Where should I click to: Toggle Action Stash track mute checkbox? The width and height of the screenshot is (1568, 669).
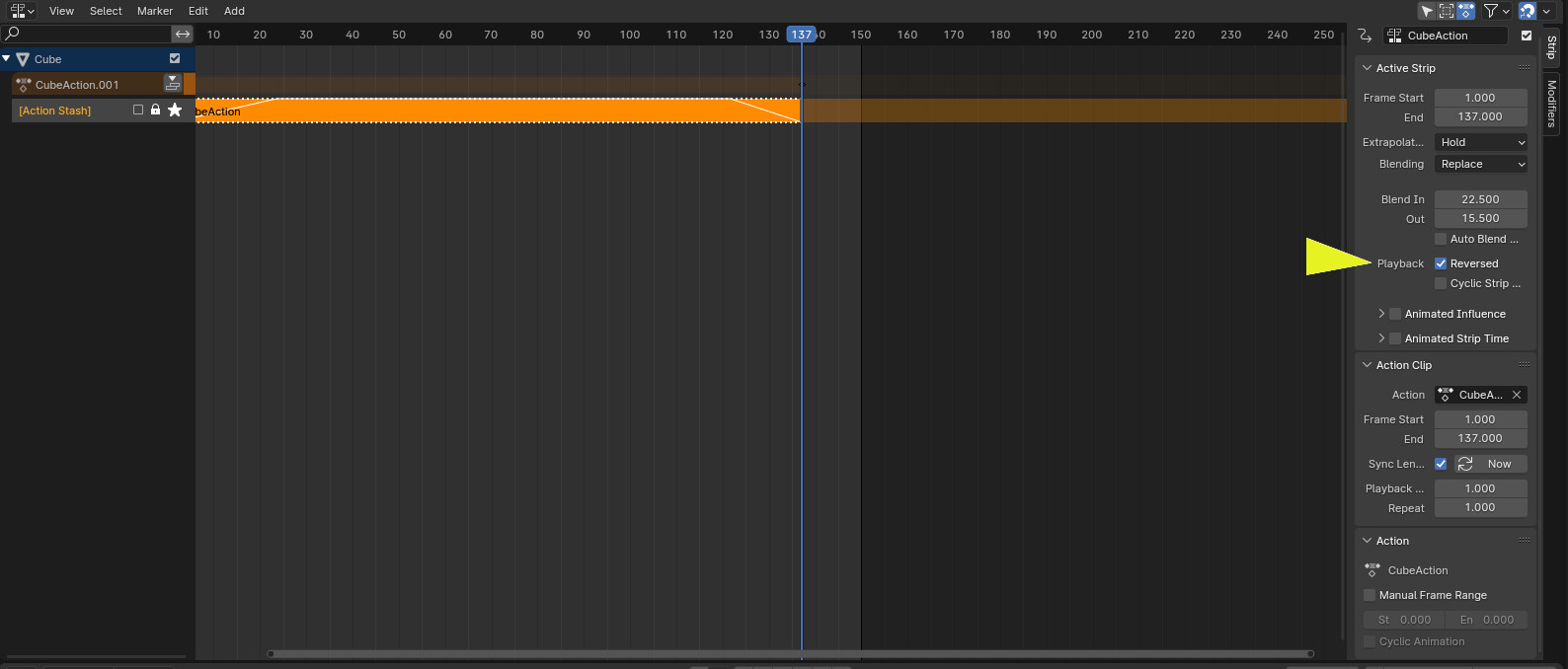tap(138, 110)
